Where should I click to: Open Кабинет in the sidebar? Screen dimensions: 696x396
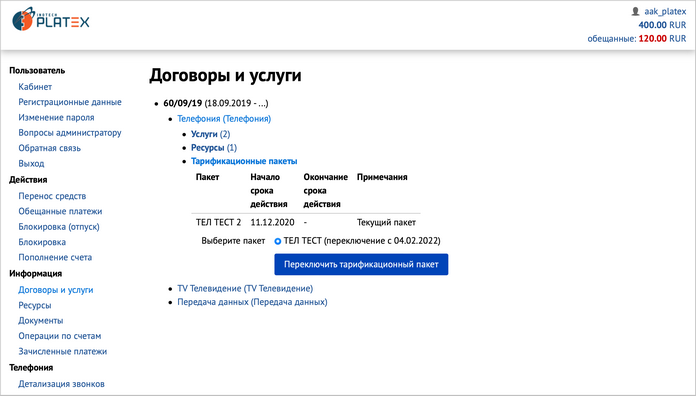pyautogui.click(x=35, y=87)
